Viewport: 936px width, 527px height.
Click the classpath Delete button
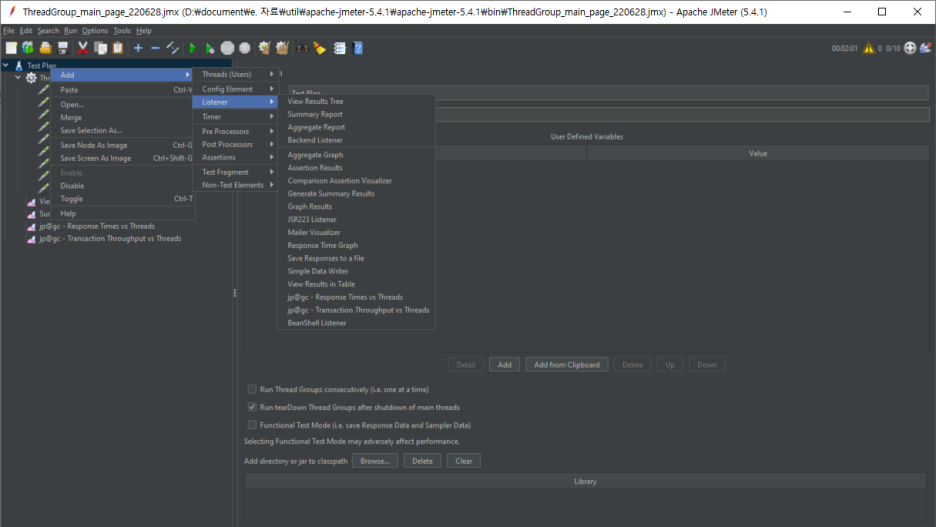422,461
